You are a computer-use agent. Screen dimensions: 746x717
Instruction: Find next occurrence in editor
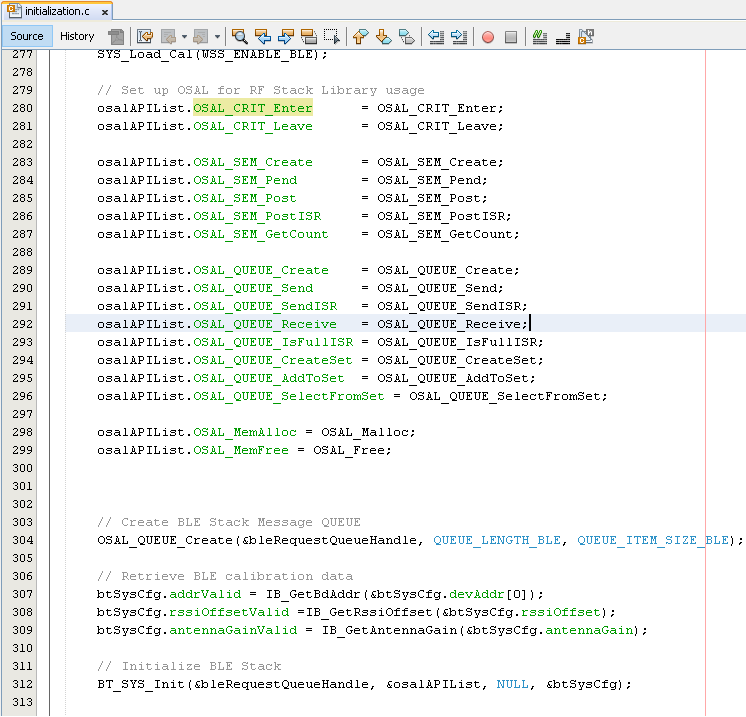[285, 37]
